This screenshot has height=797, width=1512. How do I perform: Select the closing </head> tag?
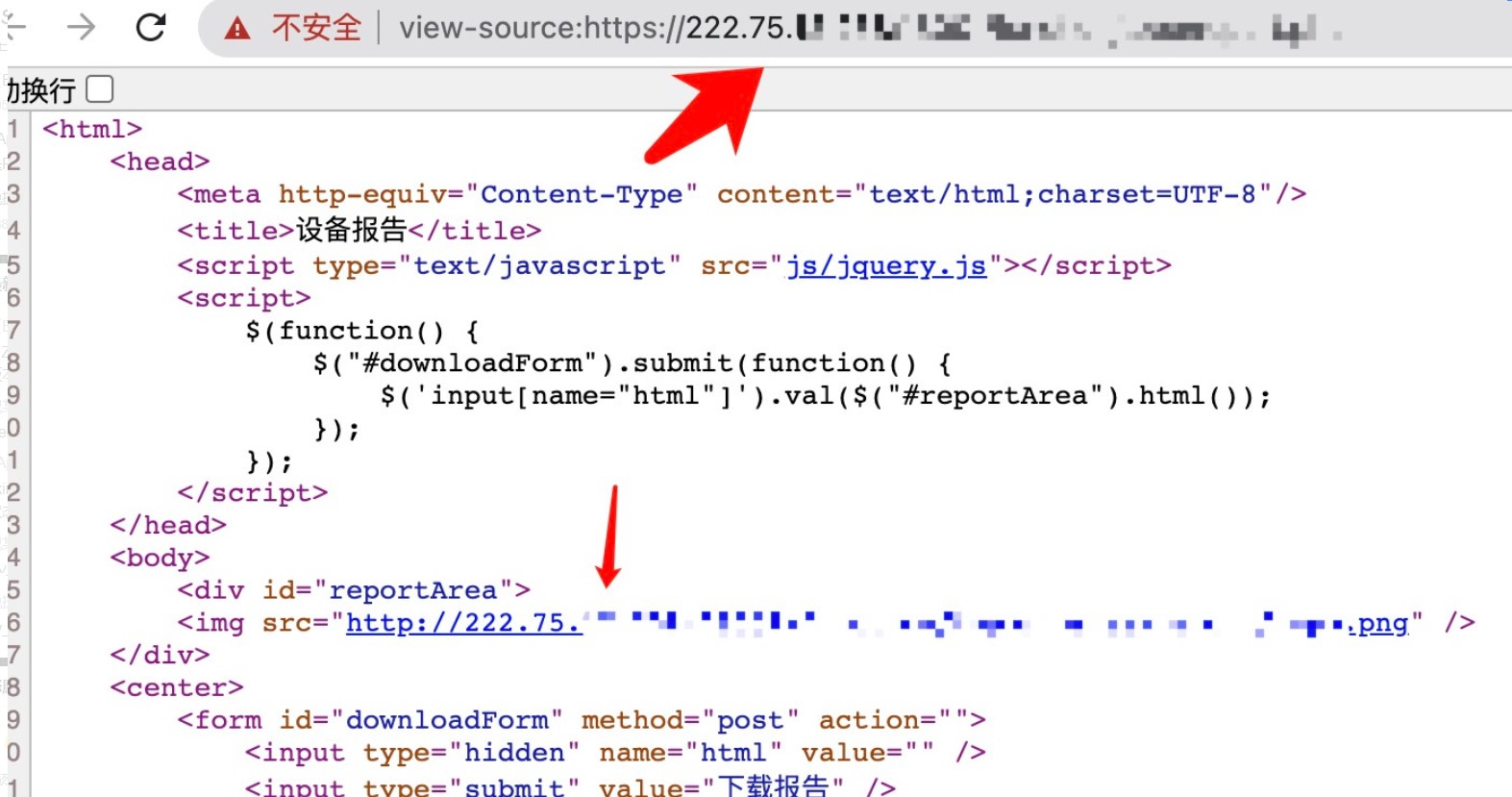pos(168,525)
